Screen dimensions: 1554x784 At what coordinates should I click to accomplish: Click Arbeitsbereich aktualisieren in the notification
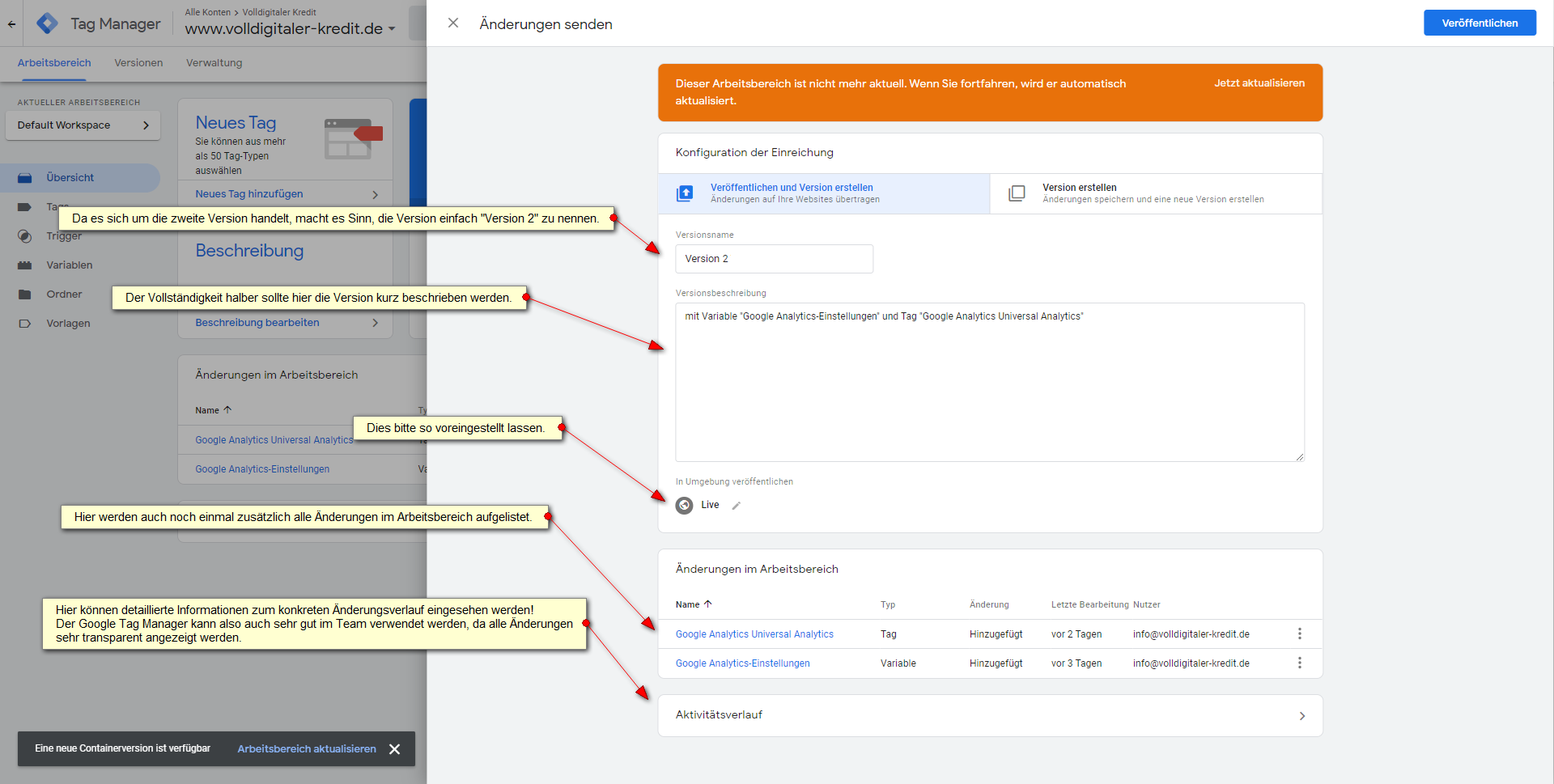[x=307, y=749]
